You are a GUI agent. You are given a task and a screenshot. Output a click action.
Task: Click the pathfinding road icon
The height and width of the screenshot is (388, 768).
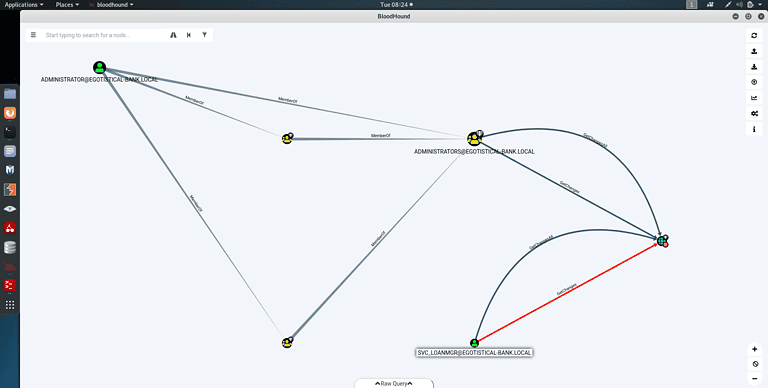pos(173,35)
